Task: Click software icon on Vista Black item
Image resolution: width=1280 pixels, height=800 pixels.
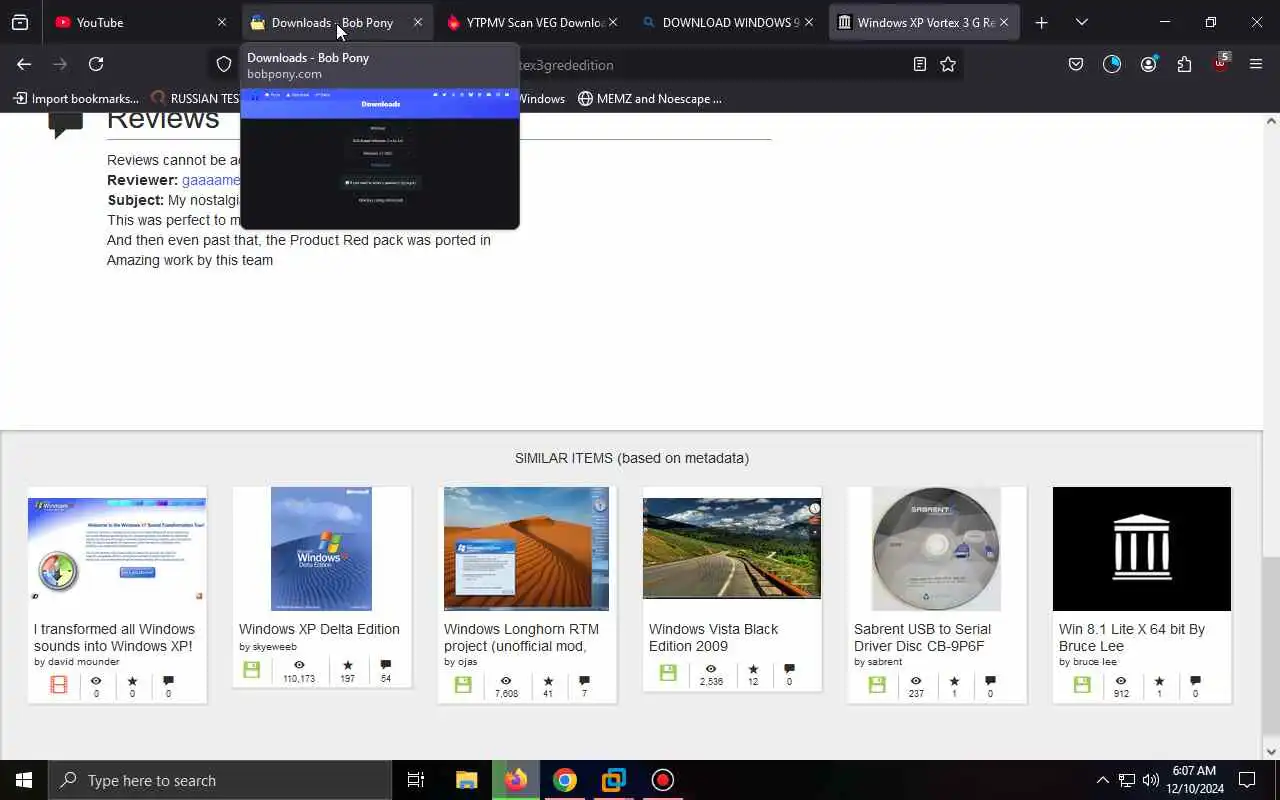Action: coord(668,673)
